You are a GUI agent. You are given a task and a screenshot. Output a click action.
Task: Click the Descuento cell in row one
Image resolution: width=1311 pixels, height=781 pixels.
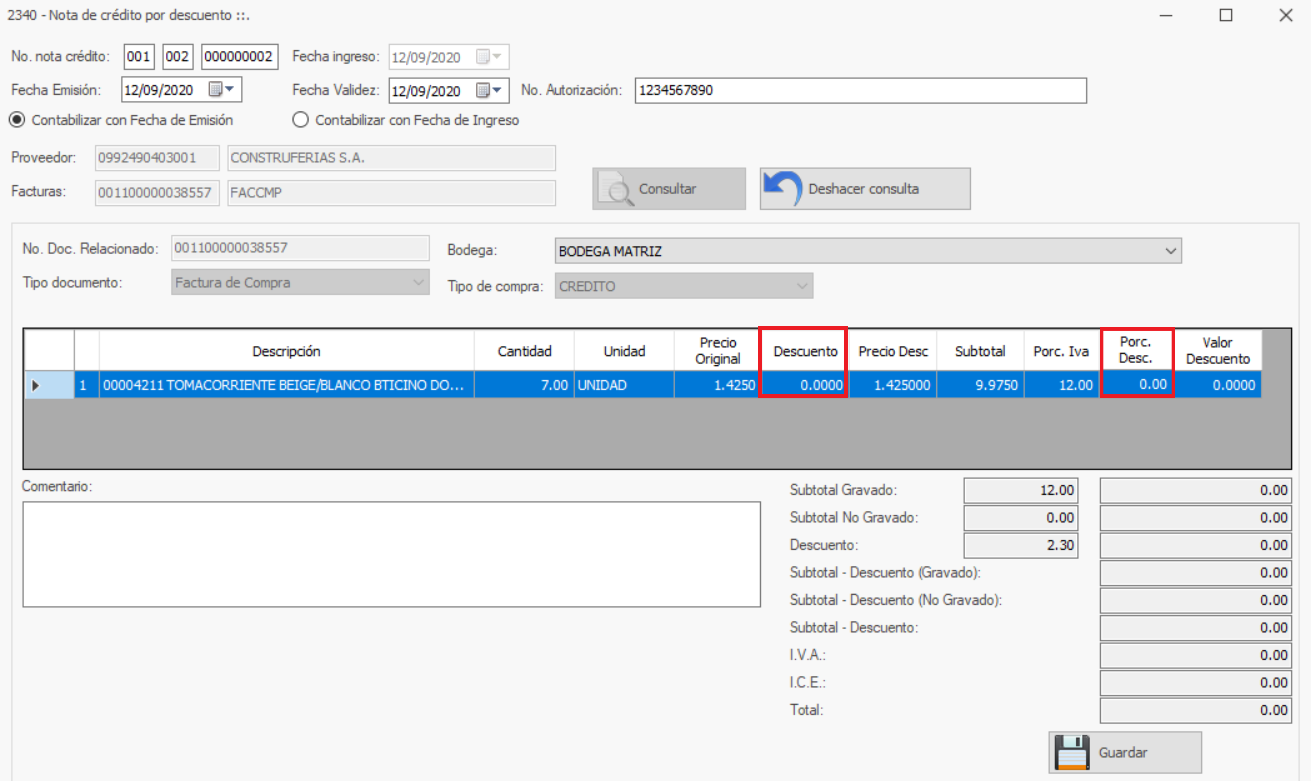point(804,385)
